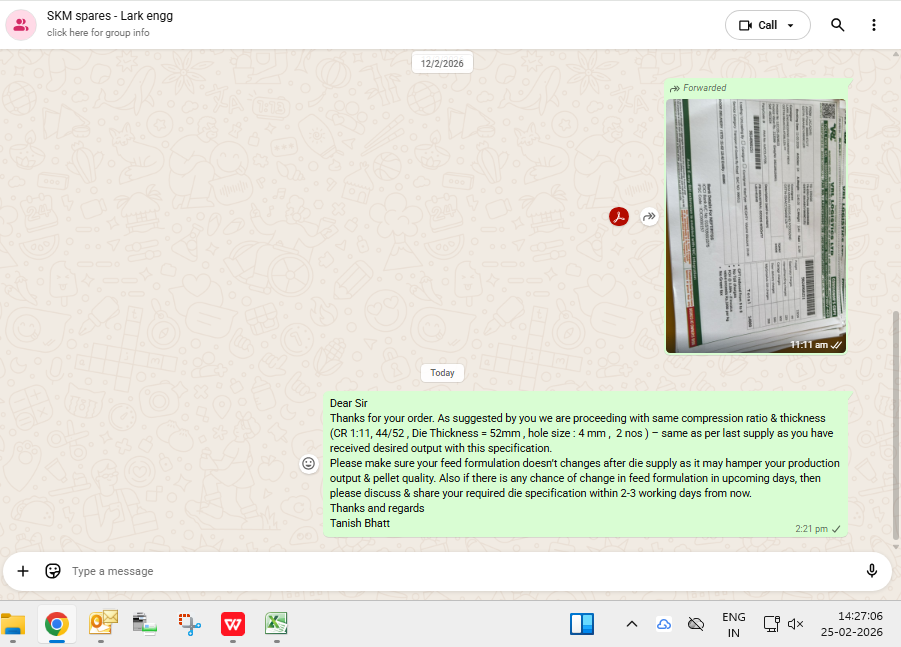
Task: Open the forwarded document photo
Action: point(755,225)
